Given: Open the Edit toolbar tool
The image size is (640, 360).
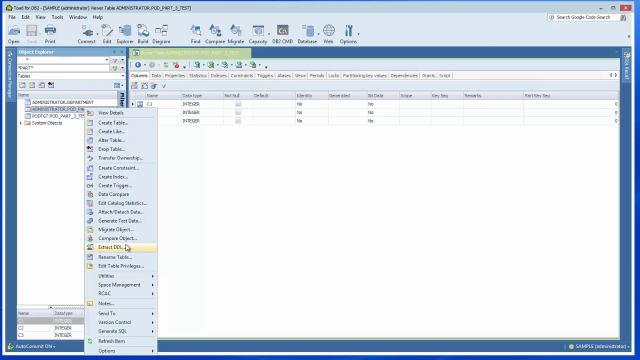Looking at the screenshot, I should tap(107, 34).
